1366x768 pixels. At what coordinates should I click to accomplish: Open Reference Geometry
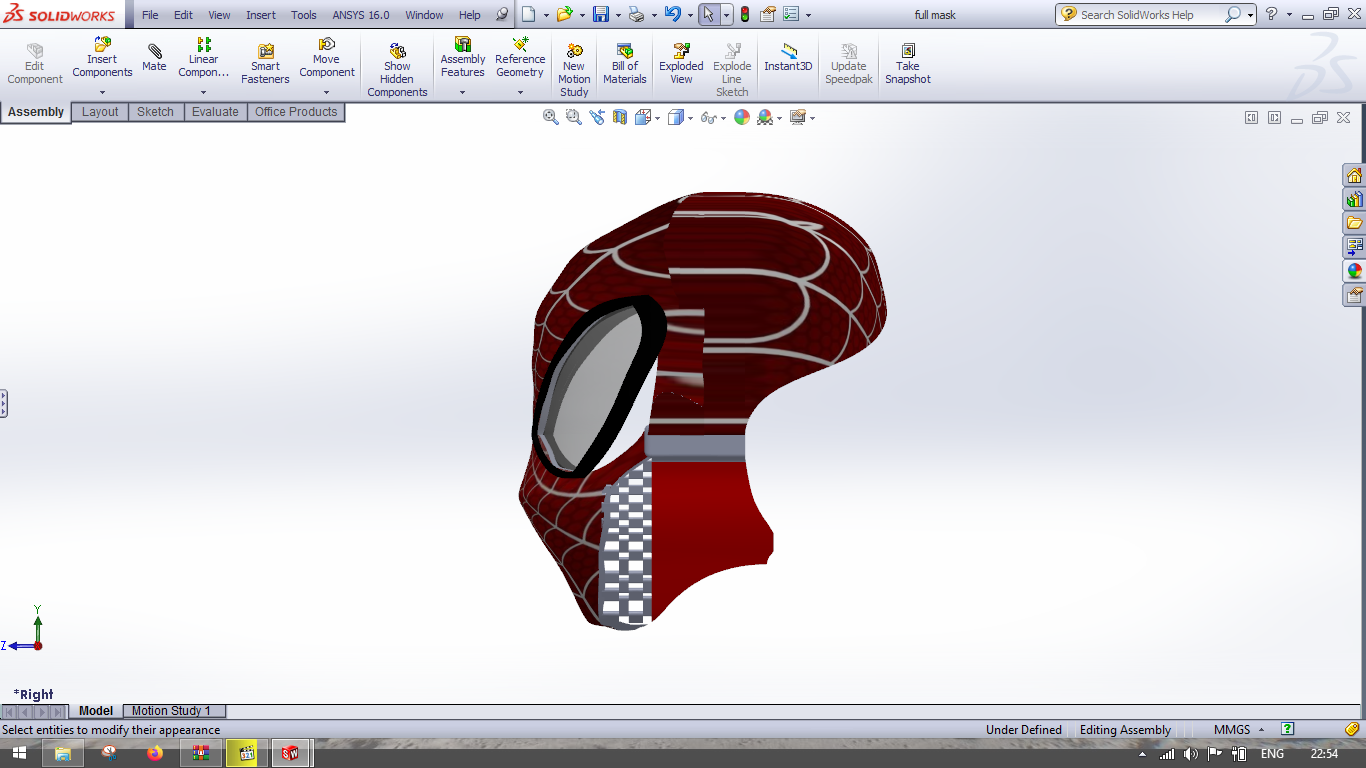pos(520,58)
